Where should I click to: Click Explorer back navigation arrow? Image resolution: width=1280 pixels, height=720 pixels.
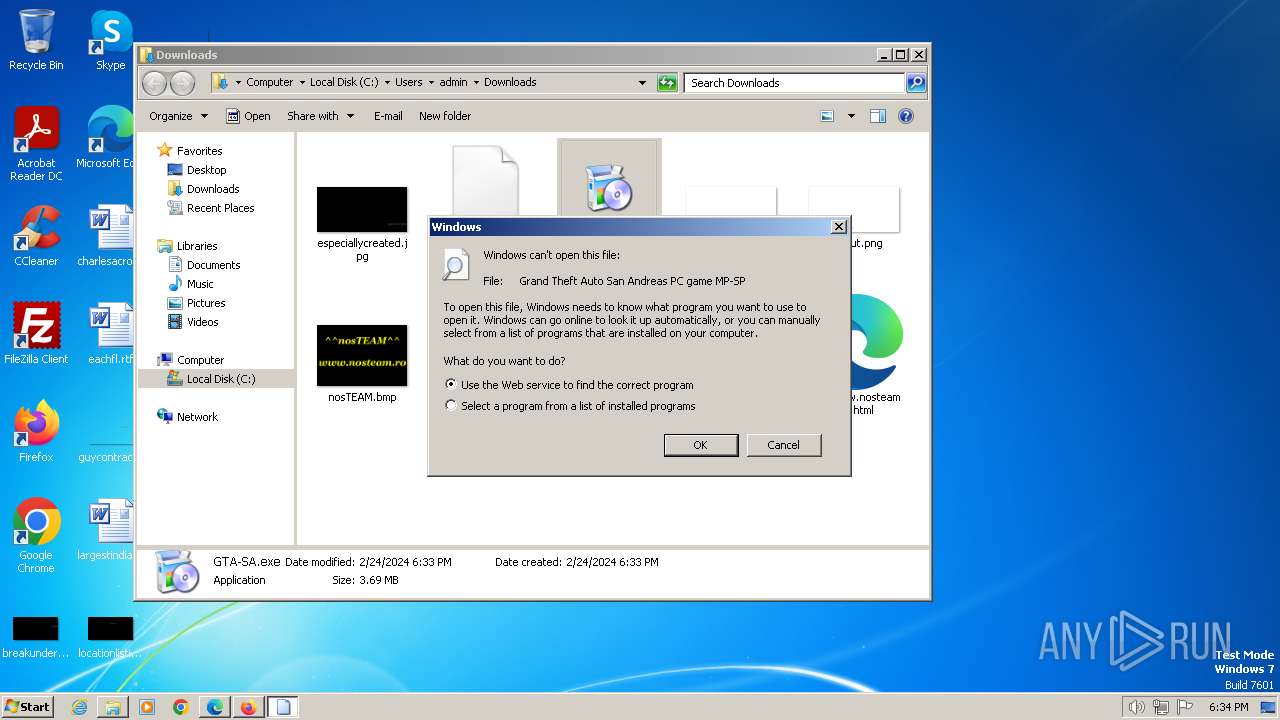pyautogui.click(x=154, y=83)
